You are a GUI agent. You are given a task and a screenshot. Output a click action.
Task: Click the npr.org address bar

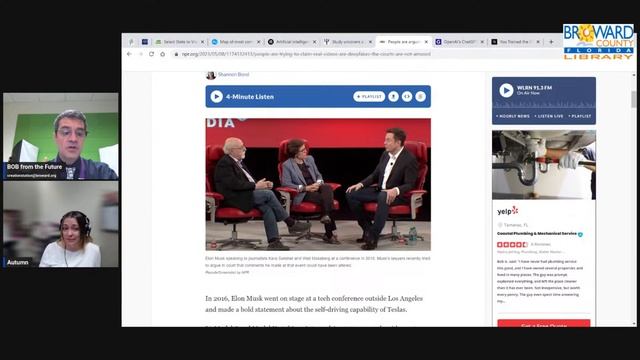click(306, 54)
